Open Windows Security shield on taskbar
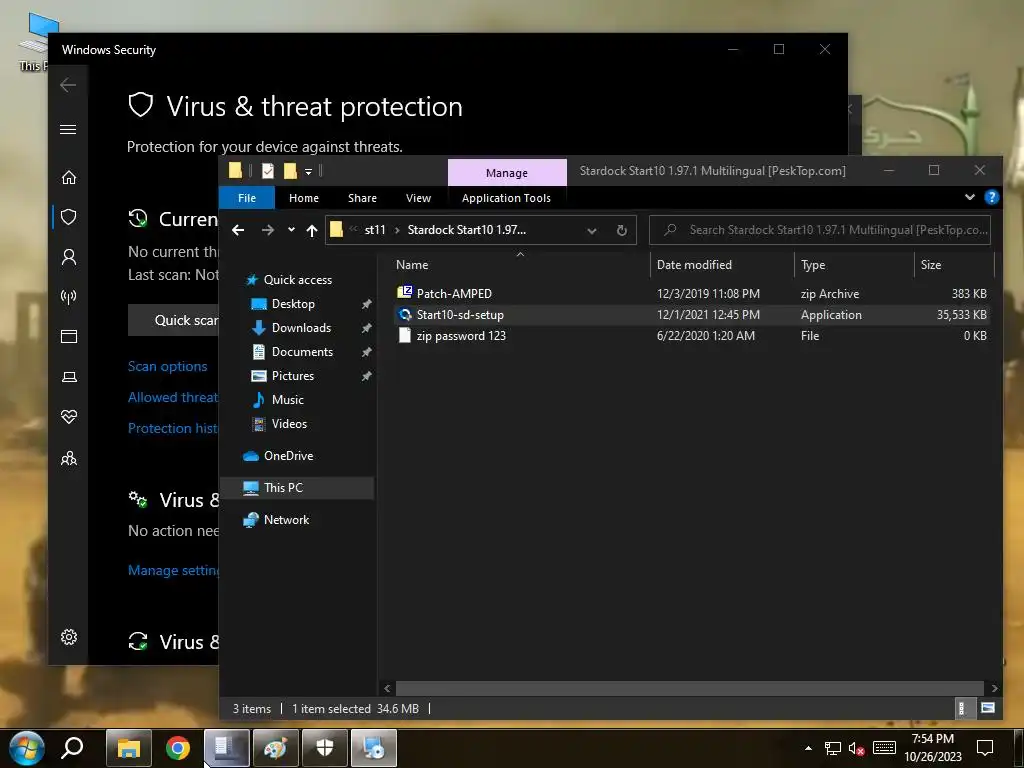1024x768 pixels. [x=325, y=748]
